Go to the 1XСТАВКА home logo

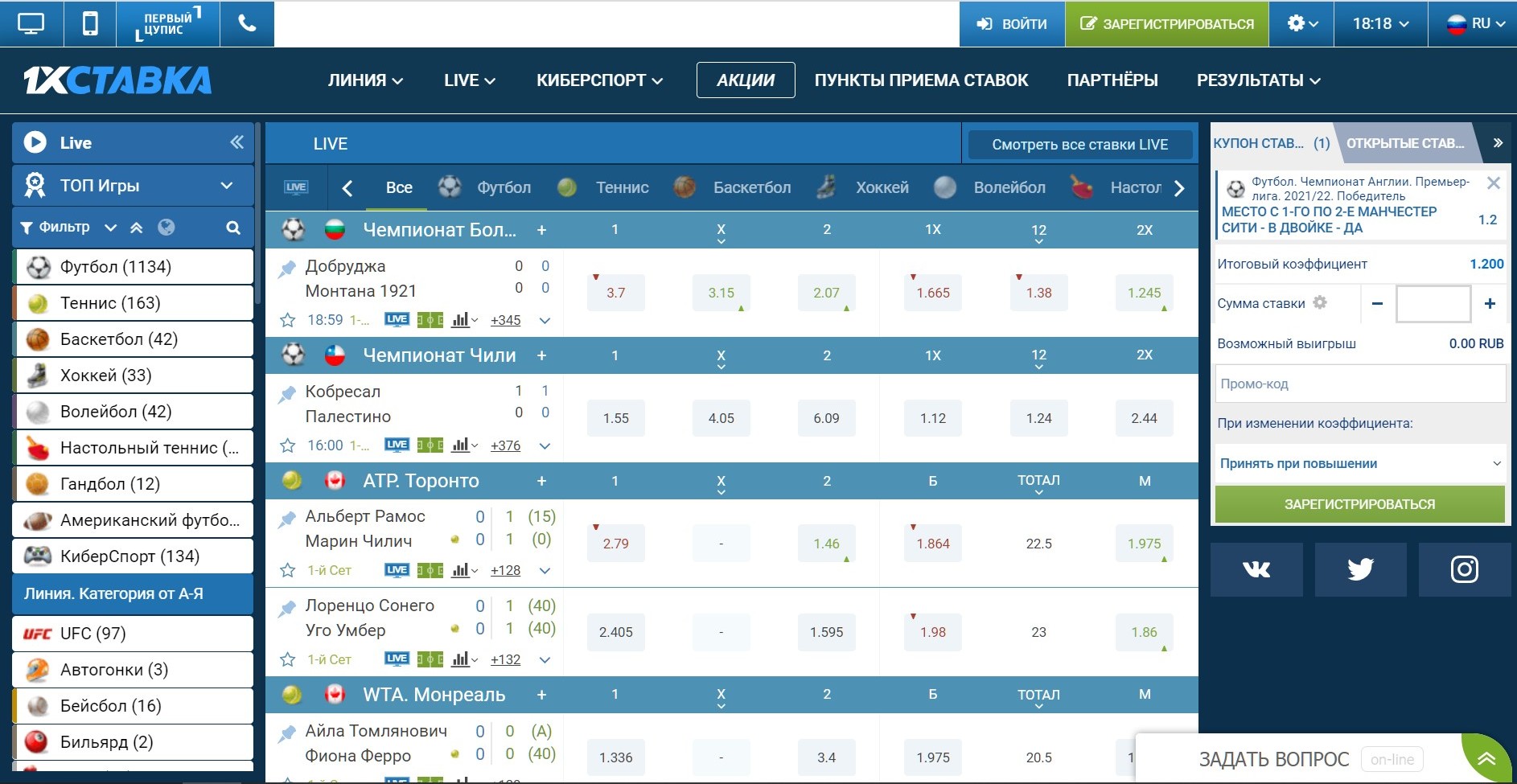[117, 80]
